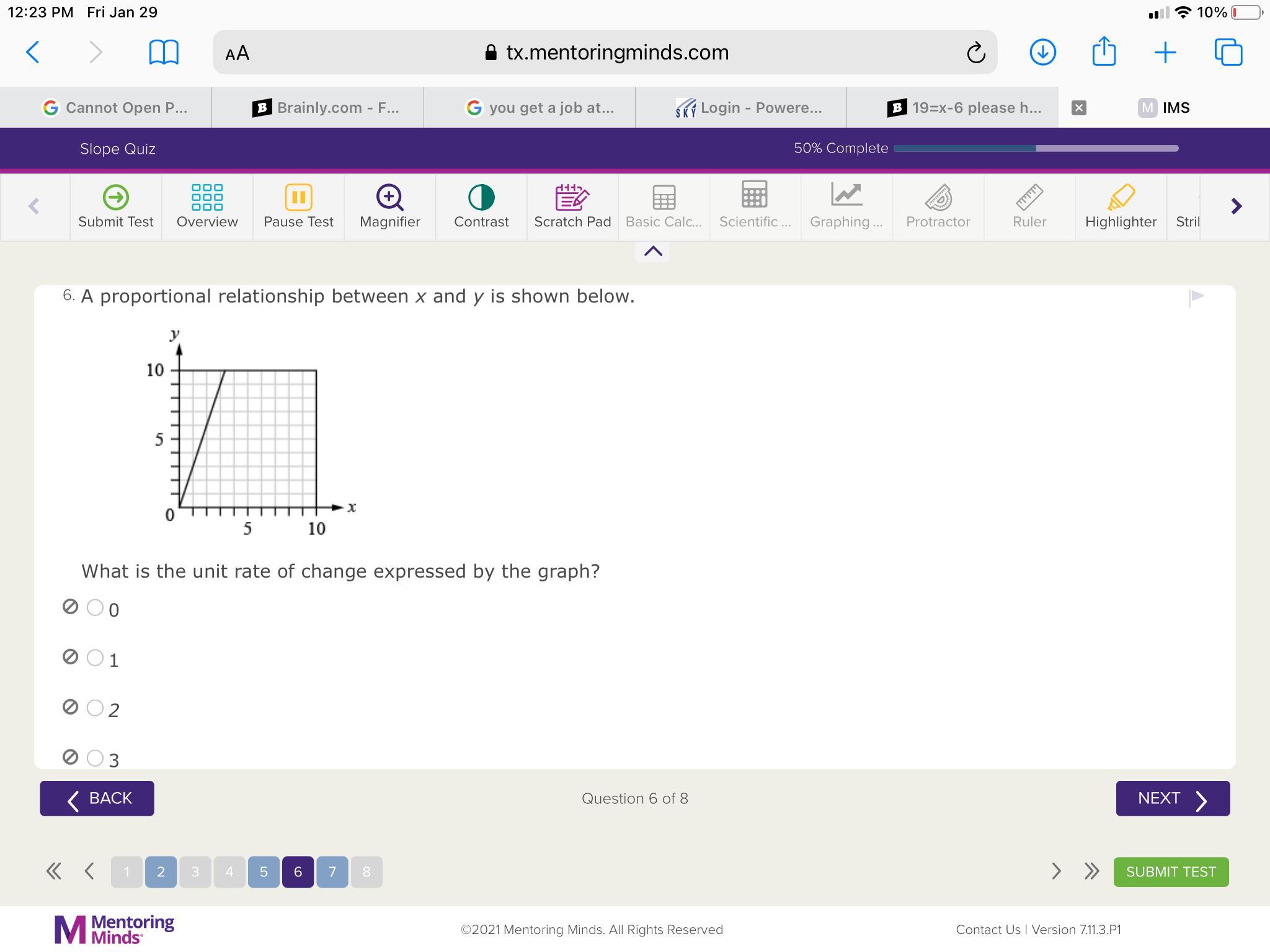Click the NEXT button
Image resolution: width=1270 pixels, height=952 pixels.
point(1172,798)
